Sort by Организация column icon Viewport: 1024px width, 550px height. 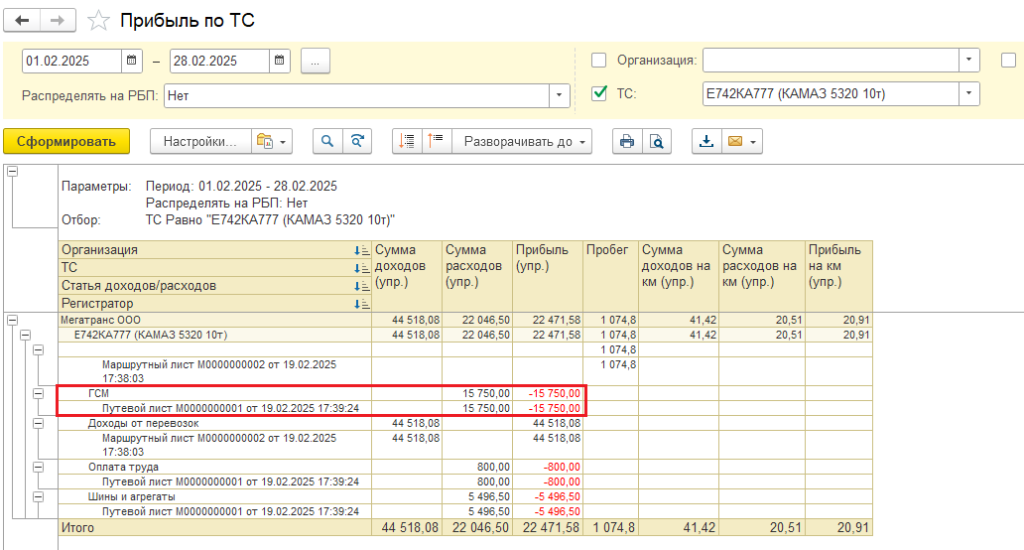[x=361, y=250]
